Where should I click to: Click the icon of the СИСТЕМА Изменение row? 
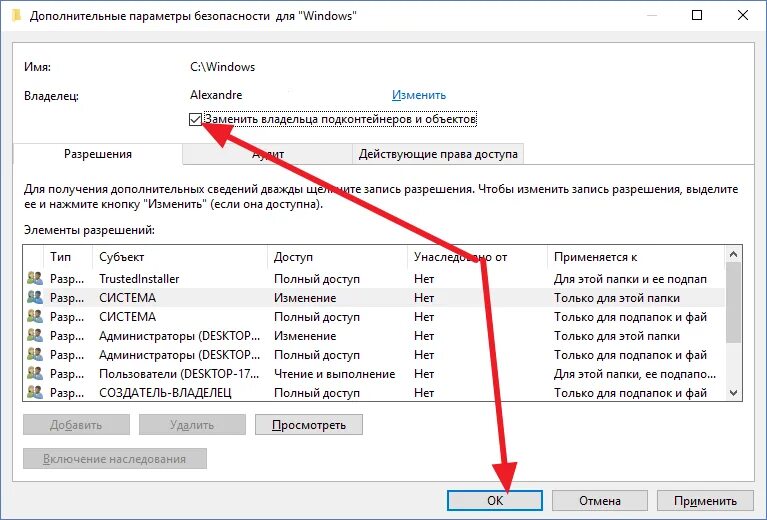(35, 297)
